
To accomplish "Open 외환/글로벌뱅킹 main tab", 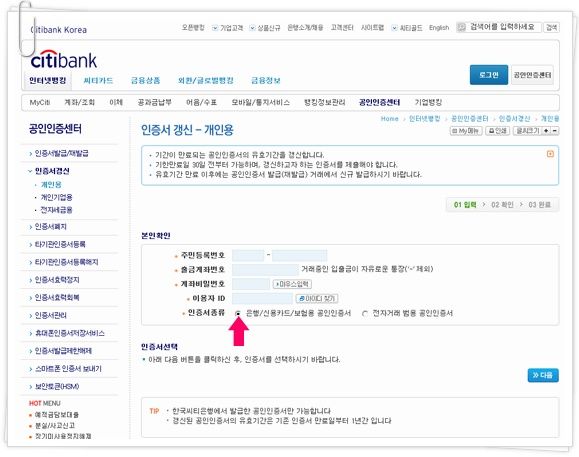I will click(206, 80).
